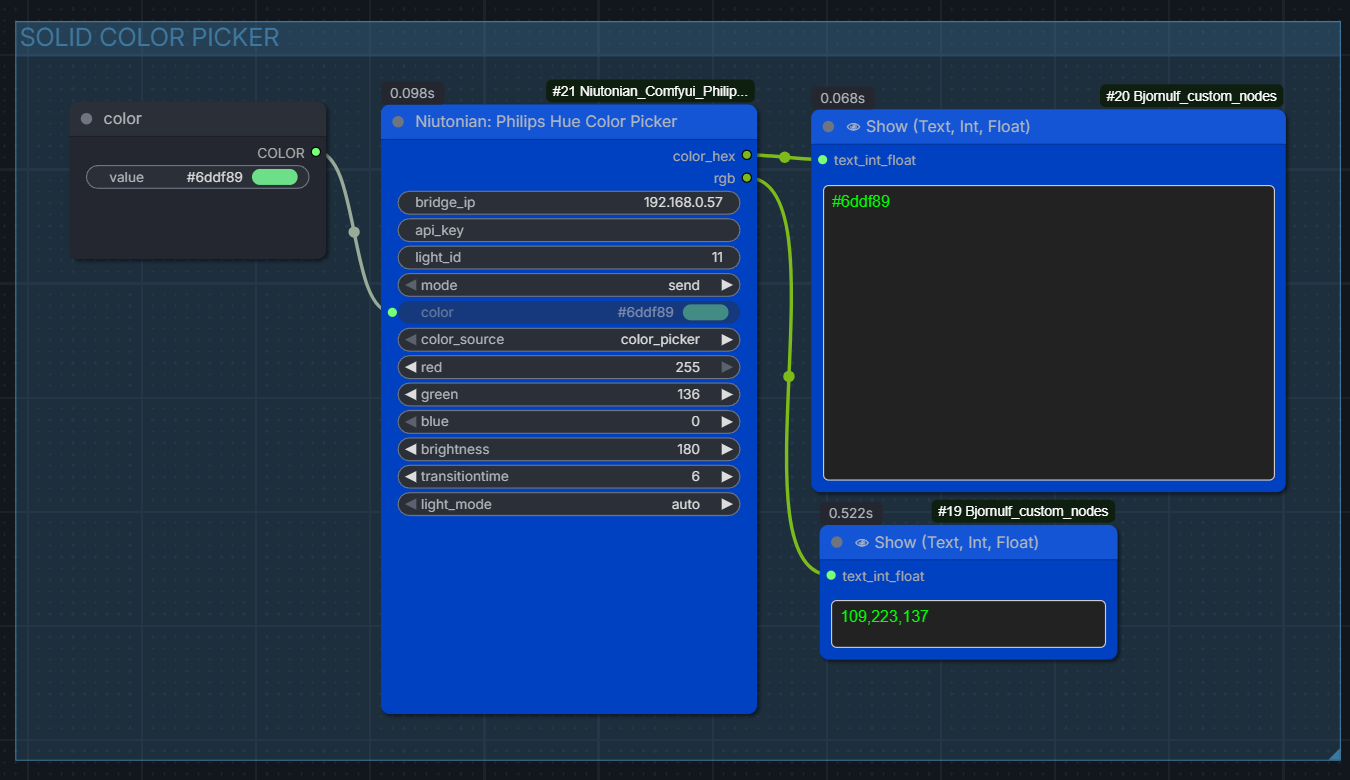Click the midpoint dot on the rgb link
The image size is (1350, 780).
click(x=789, y=376)
